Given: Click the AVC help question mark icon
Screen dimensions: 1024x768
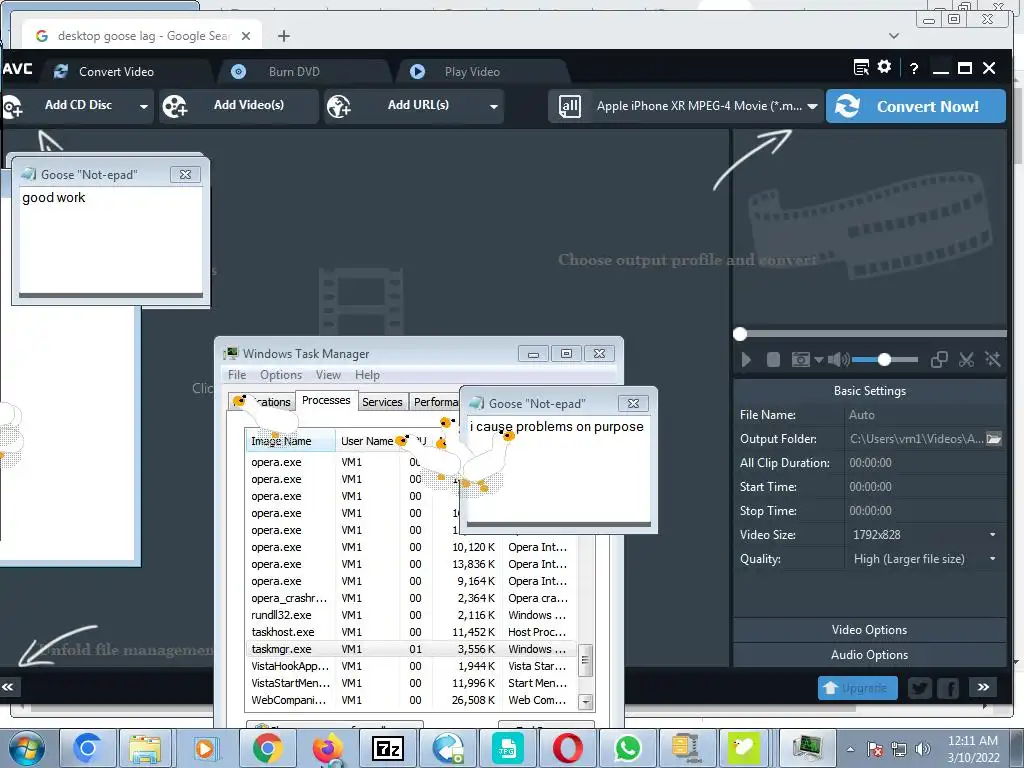Looking at the screenshot, I should point(914,68).
